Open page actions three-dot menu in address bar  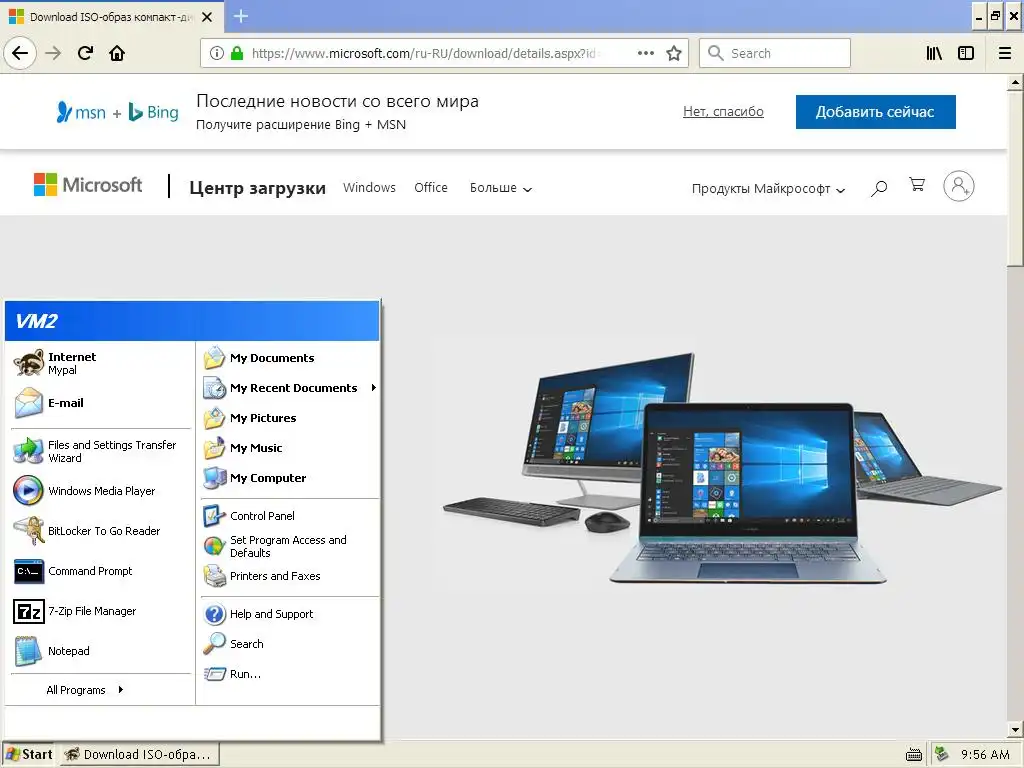click(x=645, y=53)
